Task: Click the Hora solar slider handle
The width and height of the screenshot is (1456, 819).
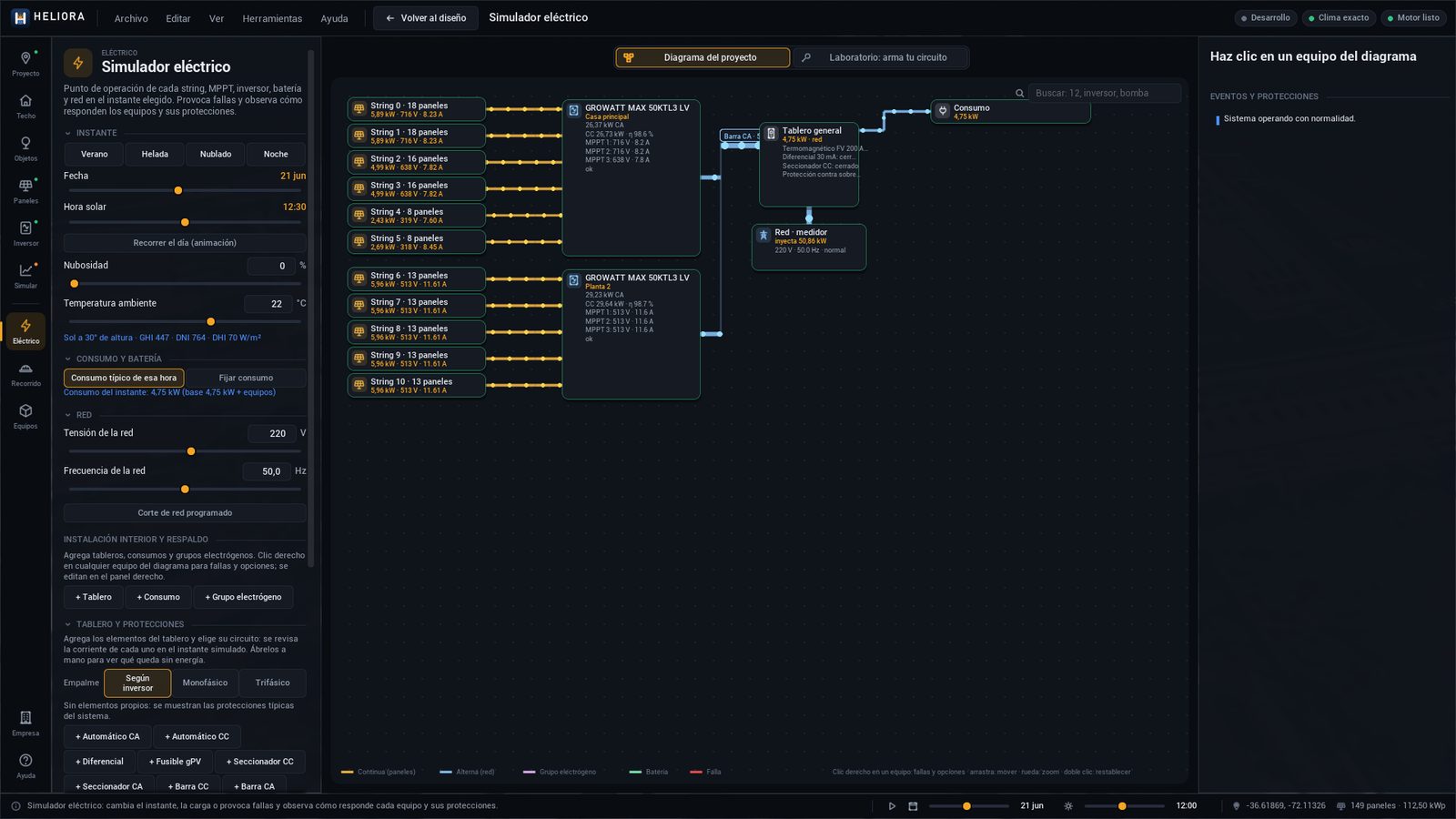Action: click(185, 222)
